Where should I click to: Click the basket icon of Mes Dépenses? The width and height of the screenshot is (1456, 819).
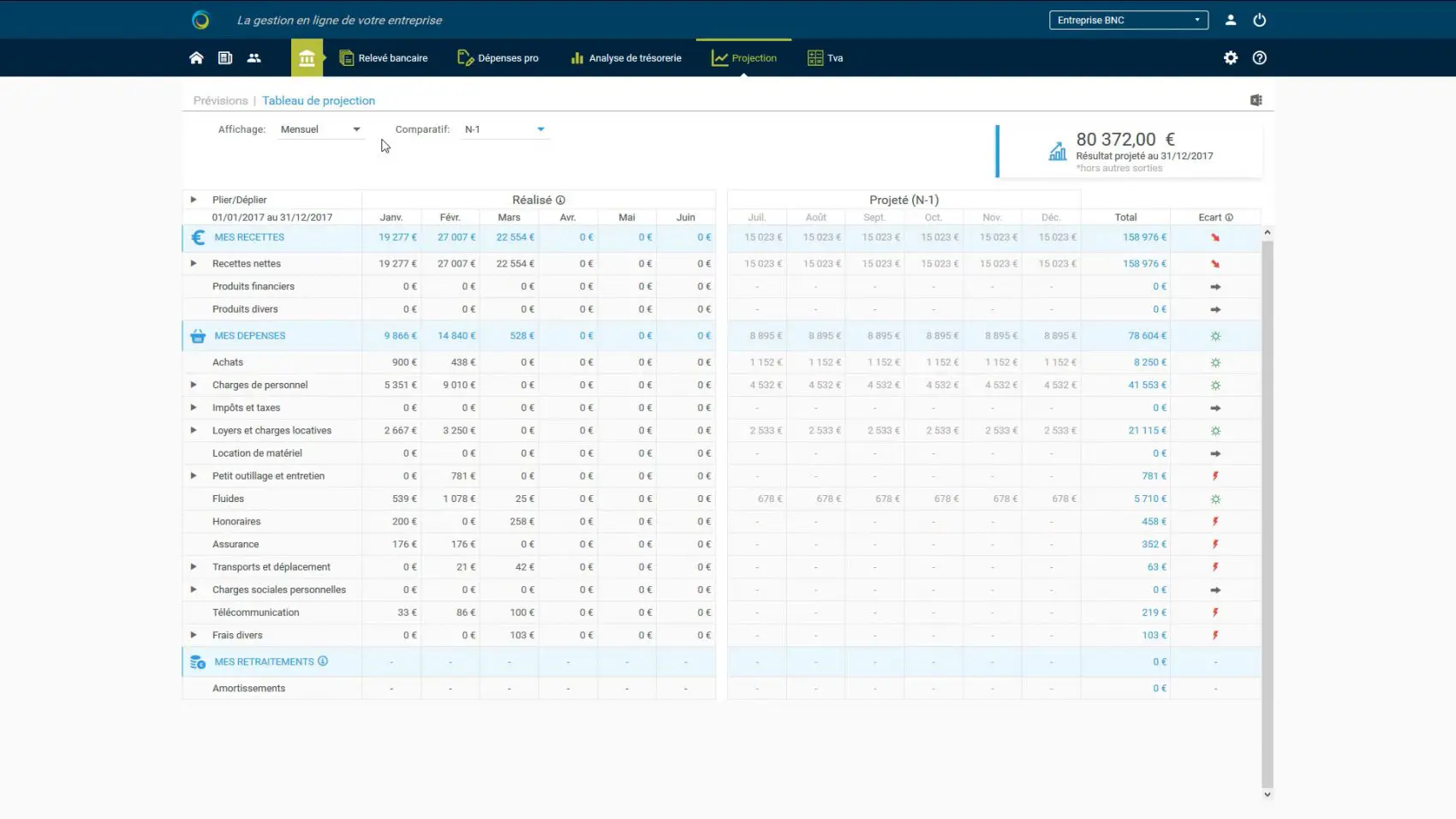pyautogui.click(x=198, y=336)
